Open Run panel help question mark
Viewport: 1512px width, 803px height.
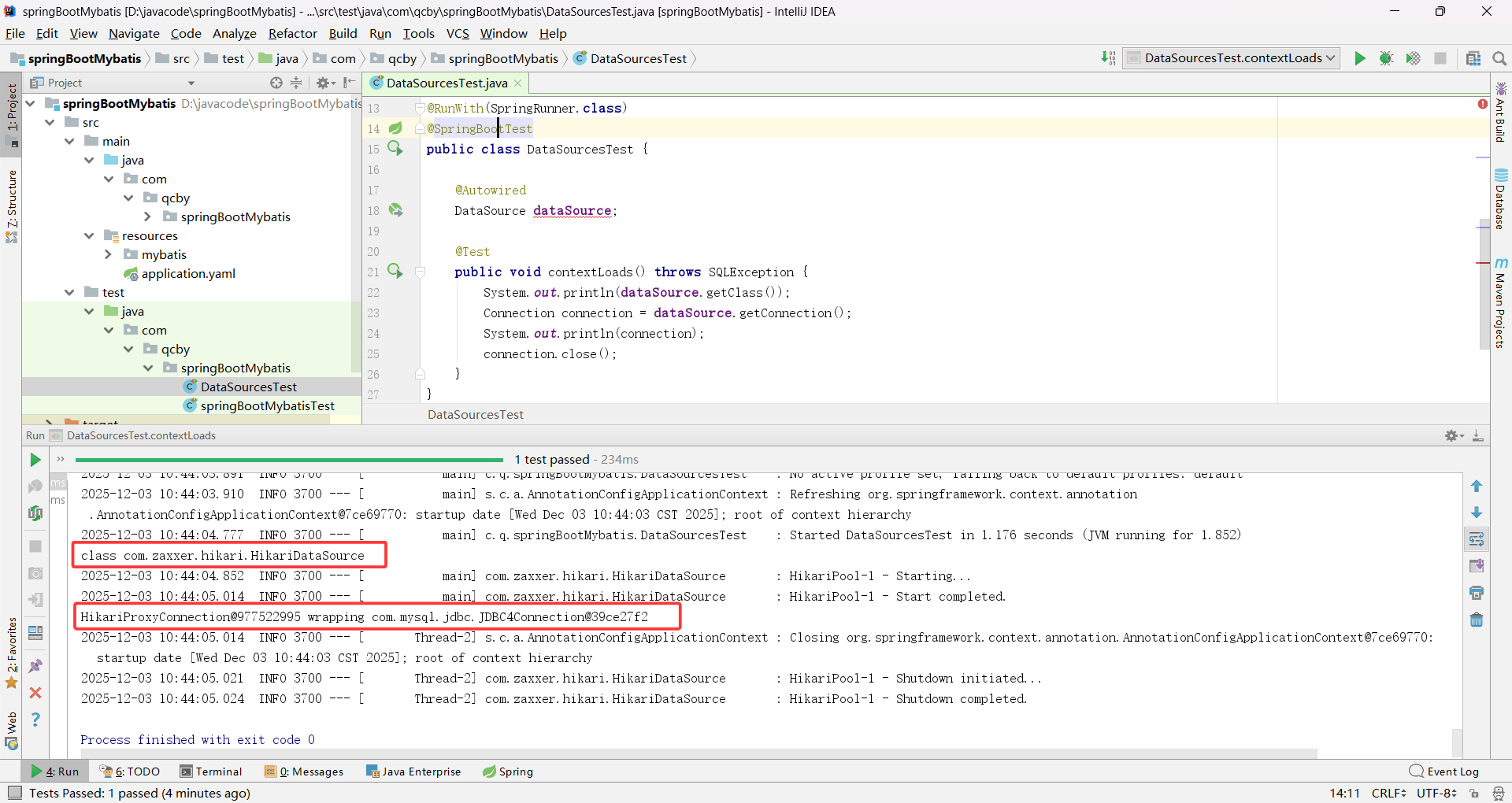pyautogui.click(x=35, y=720)
